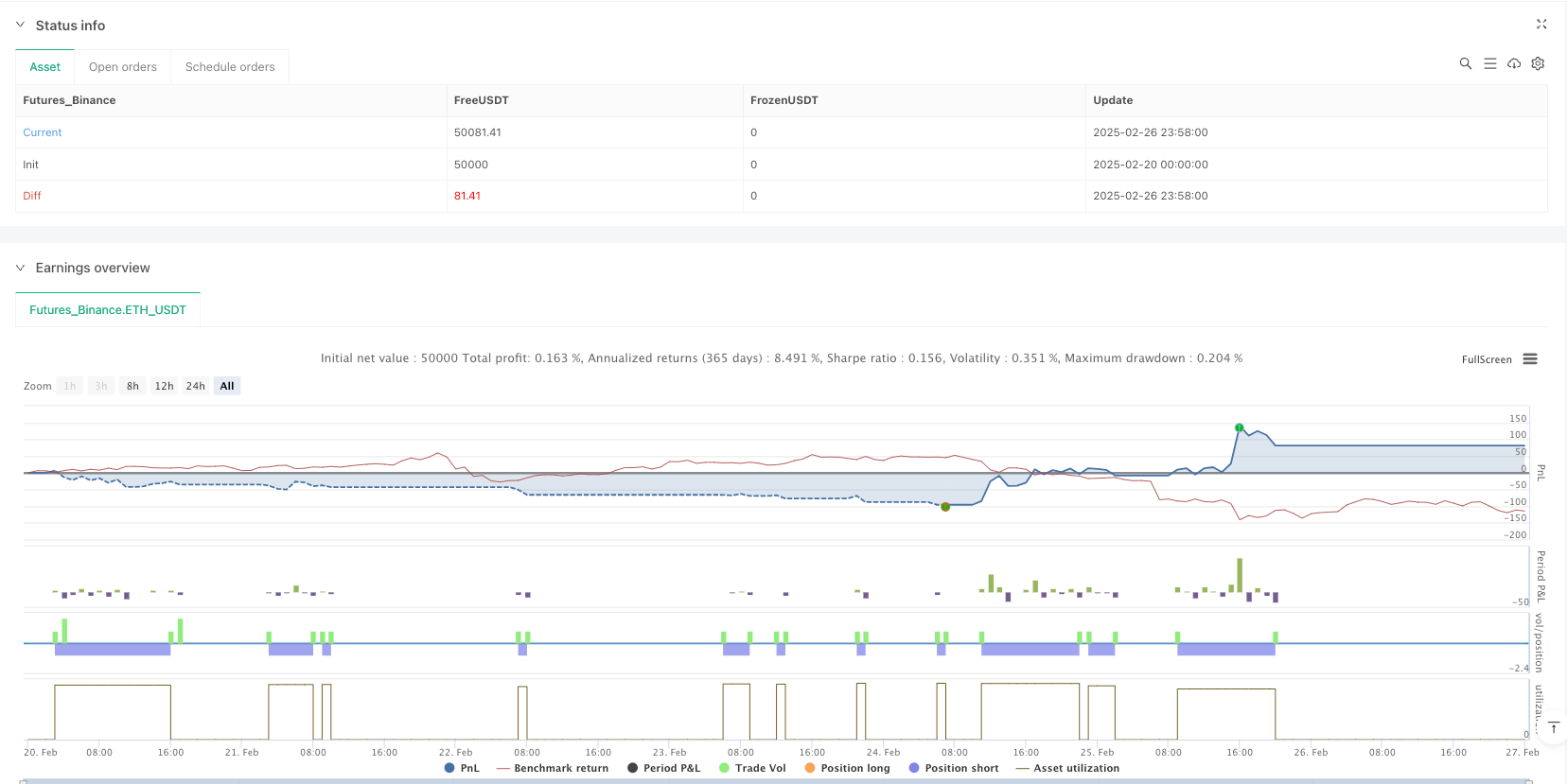Switch to the Open orders tab
Screen dimensions: 1567x784
coord(123,67)
